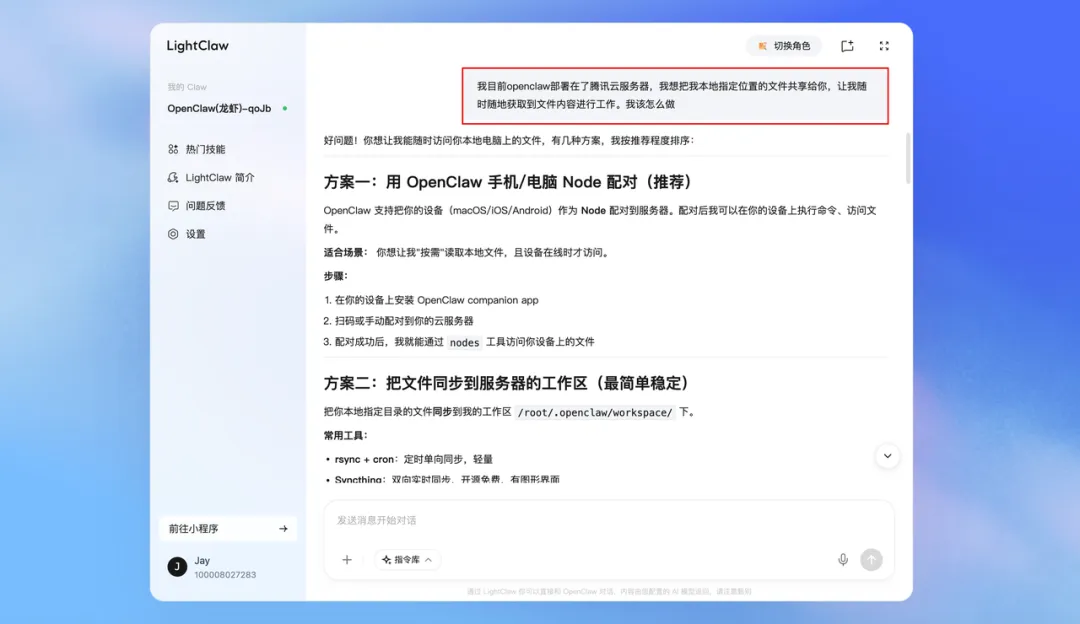The width and height of the screenshot is (1080, 624).
Task: Click the 常用工具： label
Action: coord(346,435)
